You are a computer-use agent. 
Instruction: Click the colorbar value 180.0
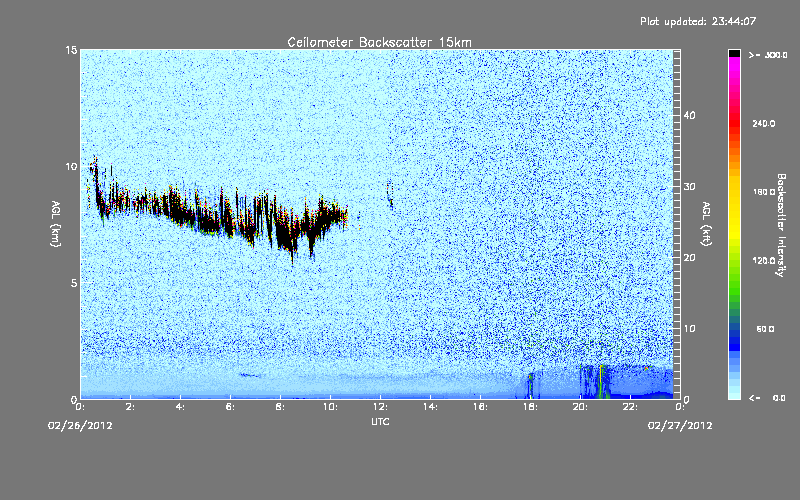coord(764,192)
